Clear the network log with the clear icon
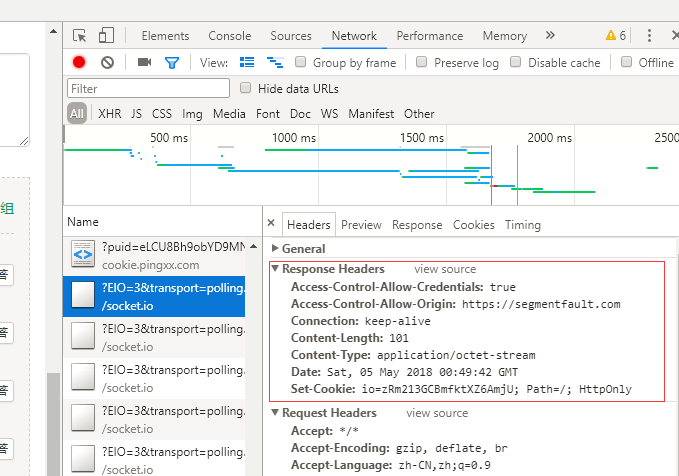The width and height of the screenshot is (679, 476). [x=107, y=63]
